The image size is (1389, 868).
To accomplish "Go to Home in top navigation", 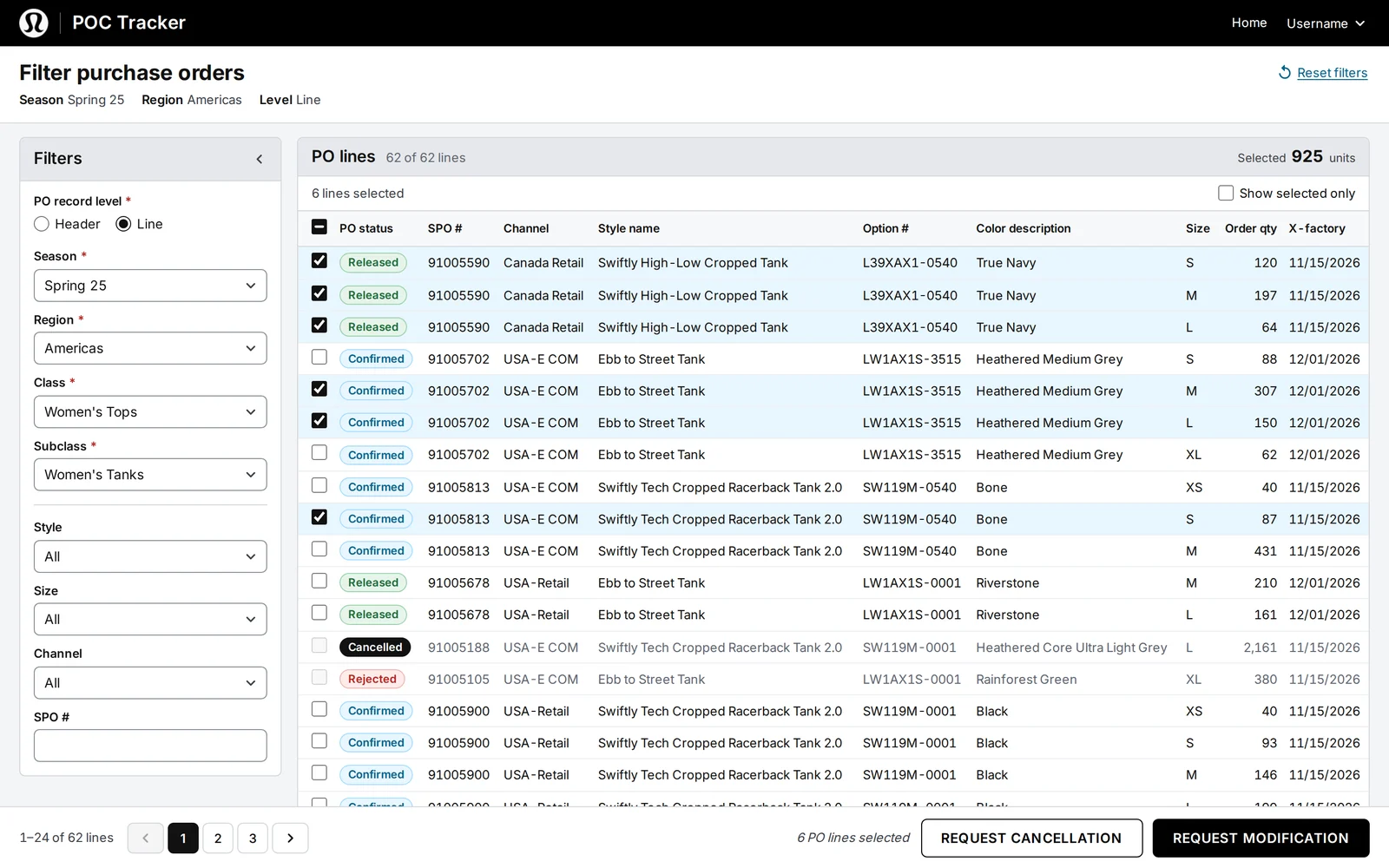I will (1248, 23).
